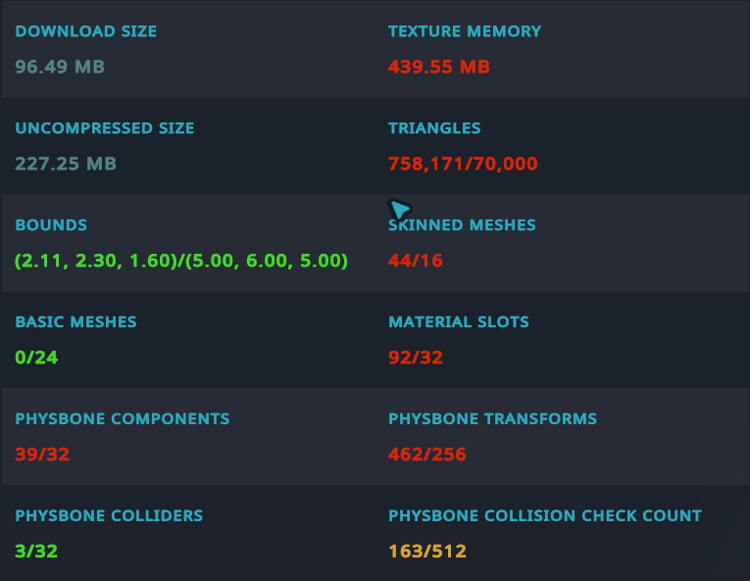Click the Texture Memory heading
This screenshot has height=581, width=750.
point(464,31)
